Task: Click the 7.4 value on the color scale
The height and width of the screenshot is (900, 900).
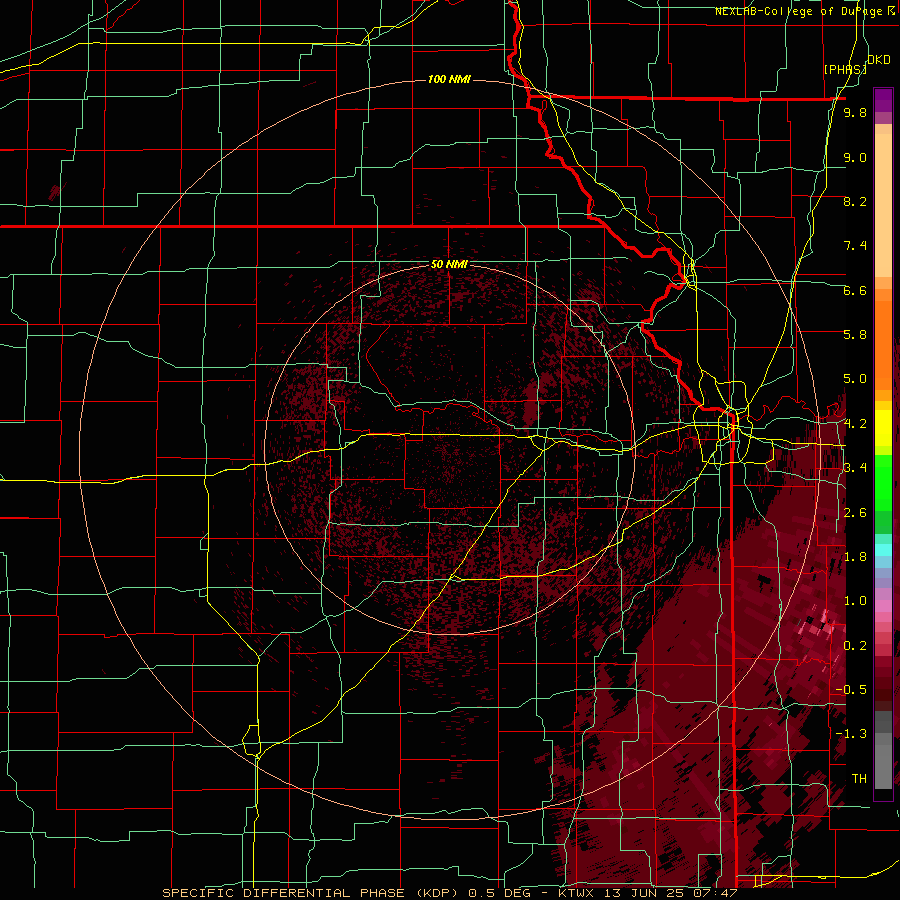Action: (855, 246)
